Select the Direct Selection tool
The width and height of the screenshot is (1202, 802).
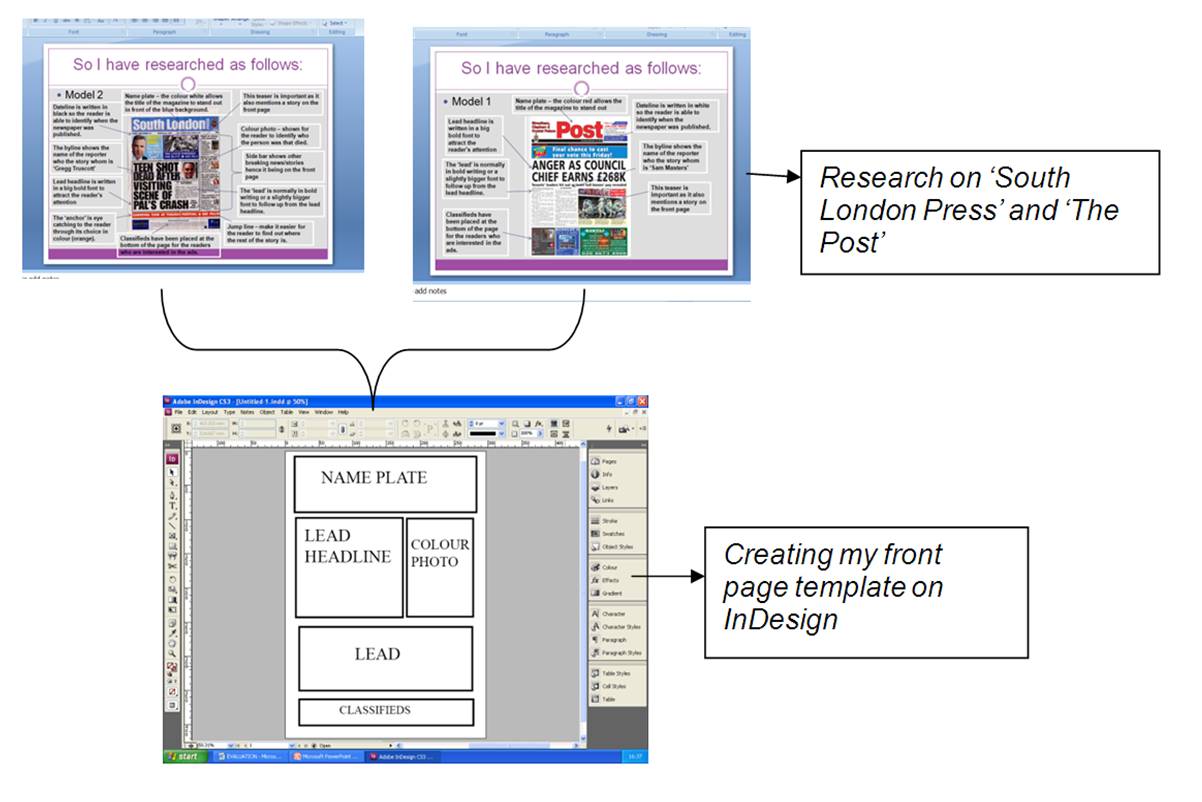[172, 482]
